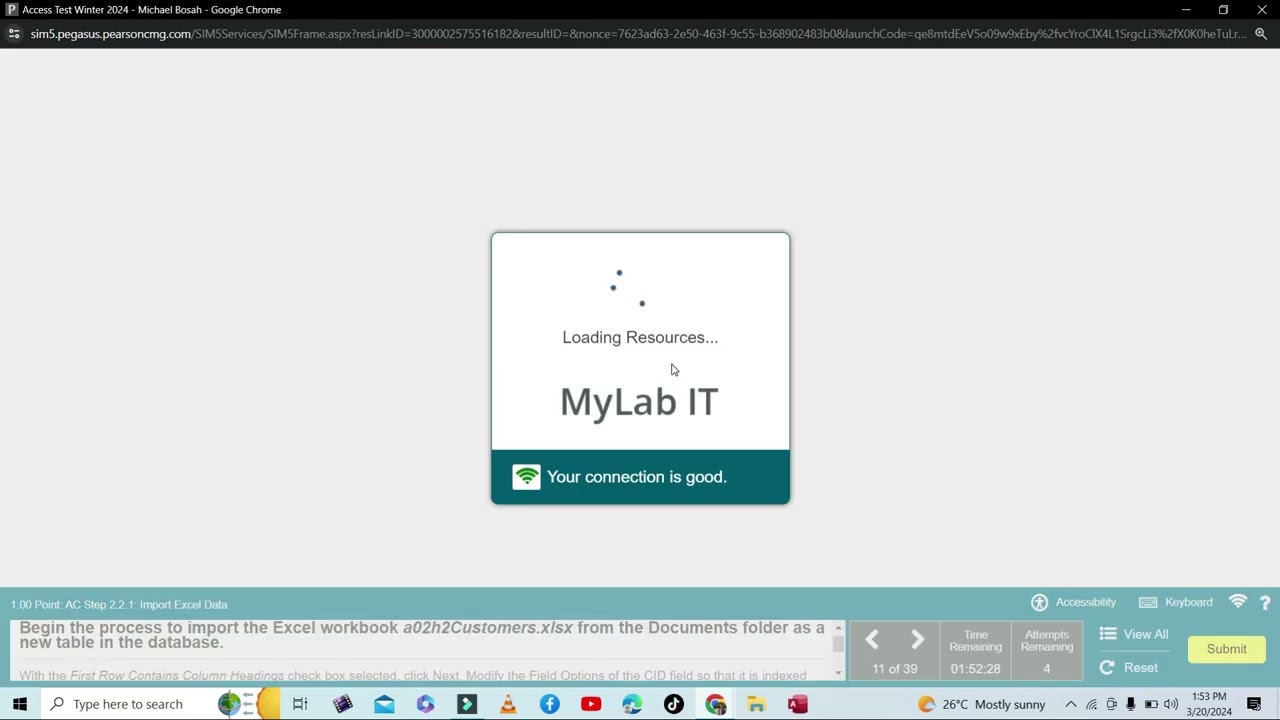Reset the current question

point(1129,668)
